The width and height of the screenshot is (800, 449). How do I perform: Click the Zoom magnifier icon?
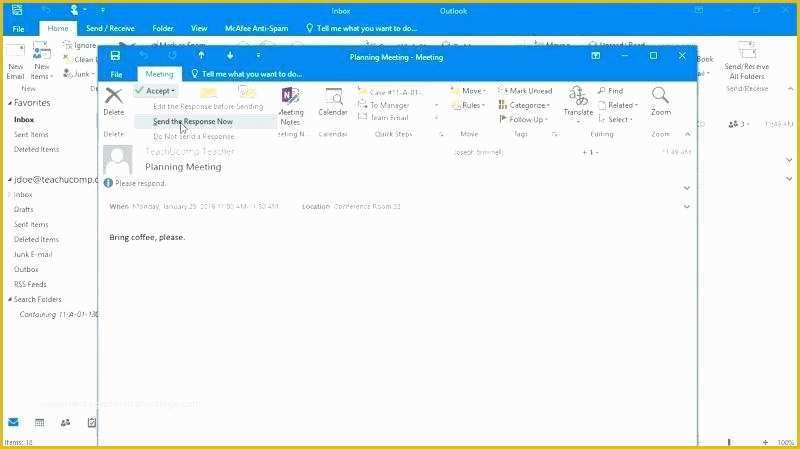point(660,95)
